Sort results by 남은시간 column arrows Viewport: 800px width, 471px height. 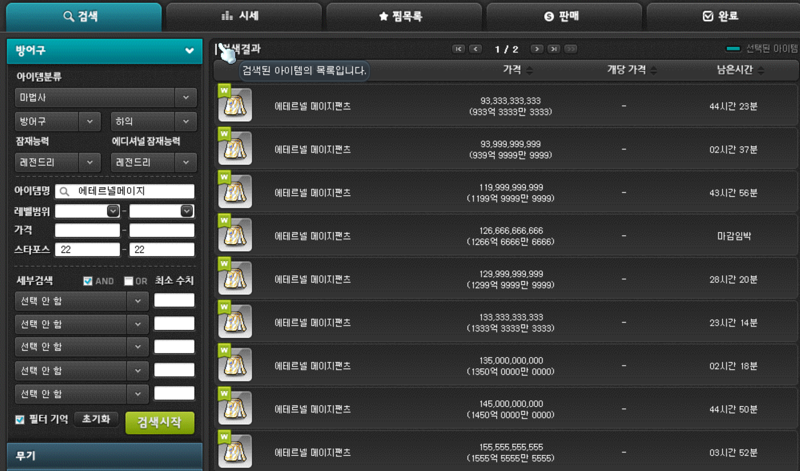pos(761,70)
